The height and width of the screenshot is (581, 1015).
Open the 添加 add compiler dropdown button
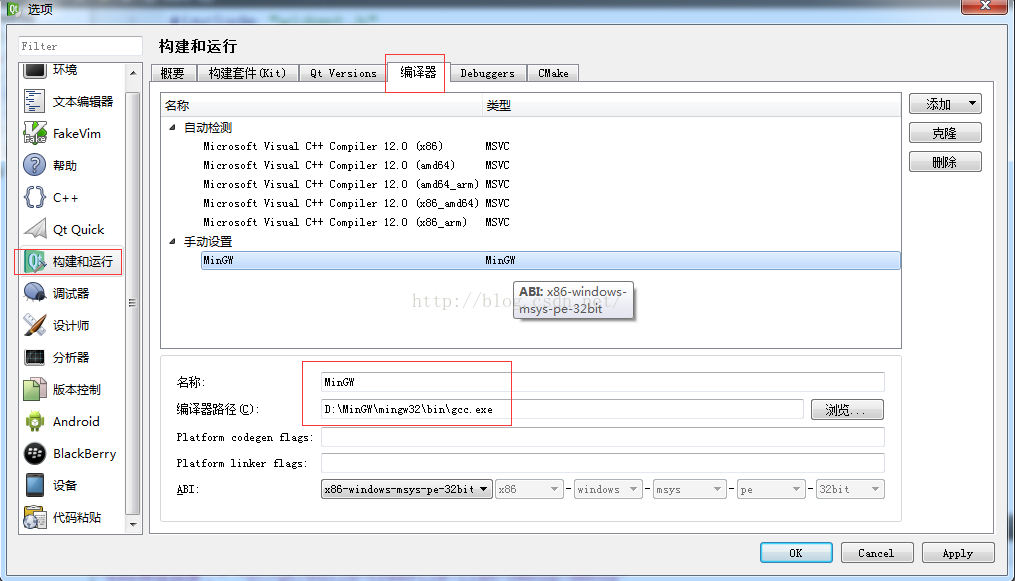[x=945, y=104]
